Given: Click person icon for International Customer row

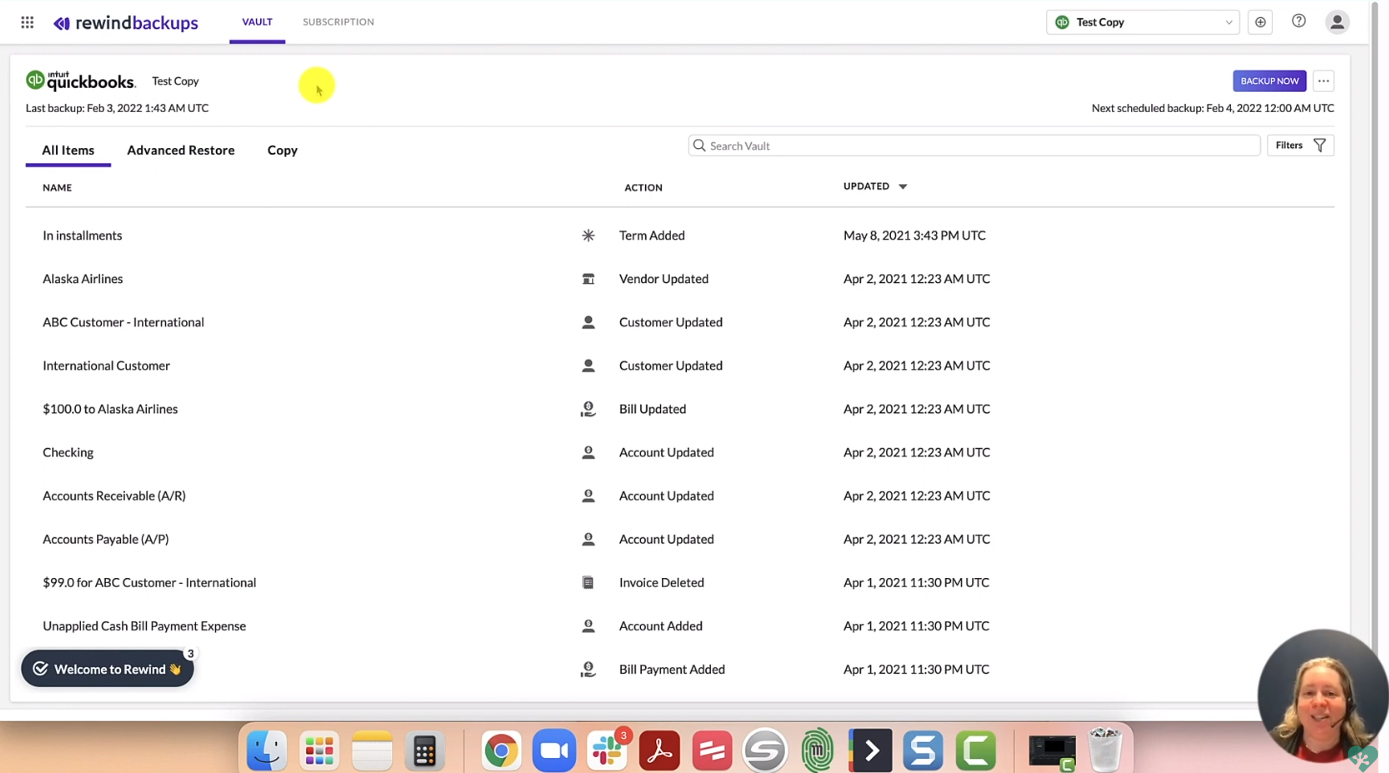Looking at the screenshot, I should point(588,366).
